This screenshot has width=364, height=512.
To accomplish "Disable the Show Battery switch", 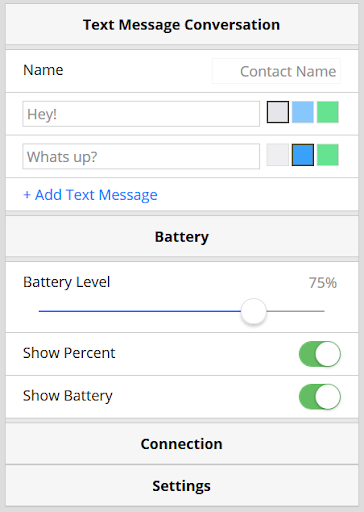I will [x=320, y=397].
